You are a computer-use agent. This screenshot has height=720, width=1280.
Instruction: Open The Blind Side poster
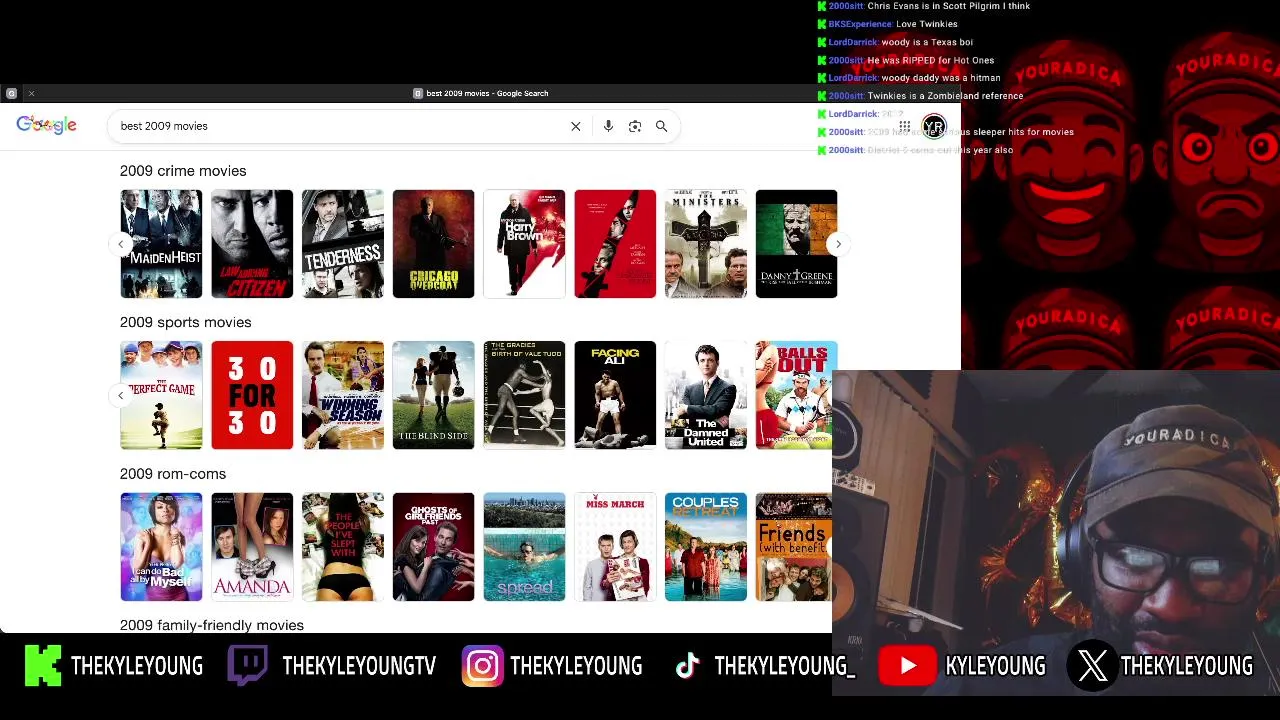tap(433, 395)
